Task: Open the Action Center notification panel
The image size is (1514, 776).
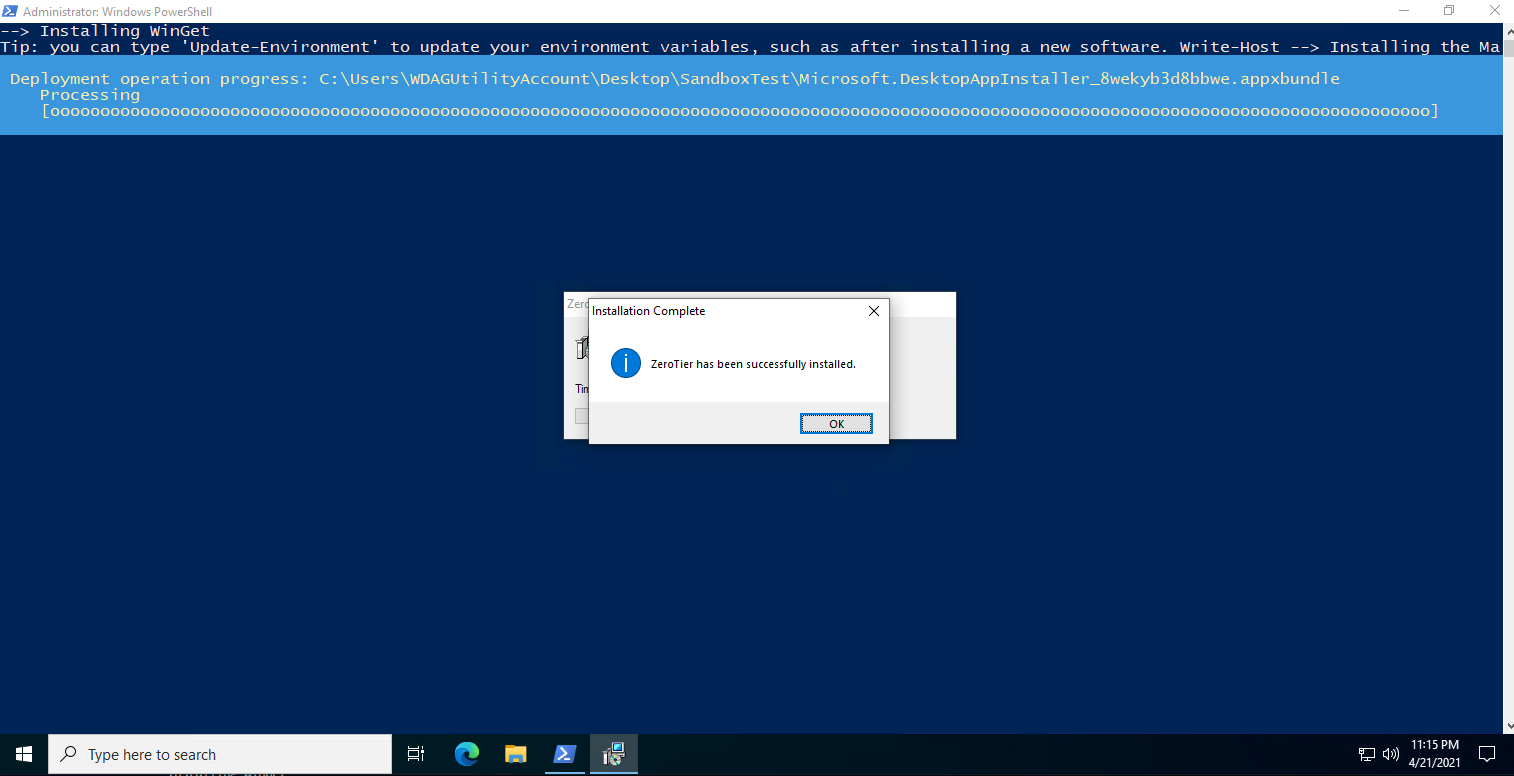Action: (x=1488, y=753)
